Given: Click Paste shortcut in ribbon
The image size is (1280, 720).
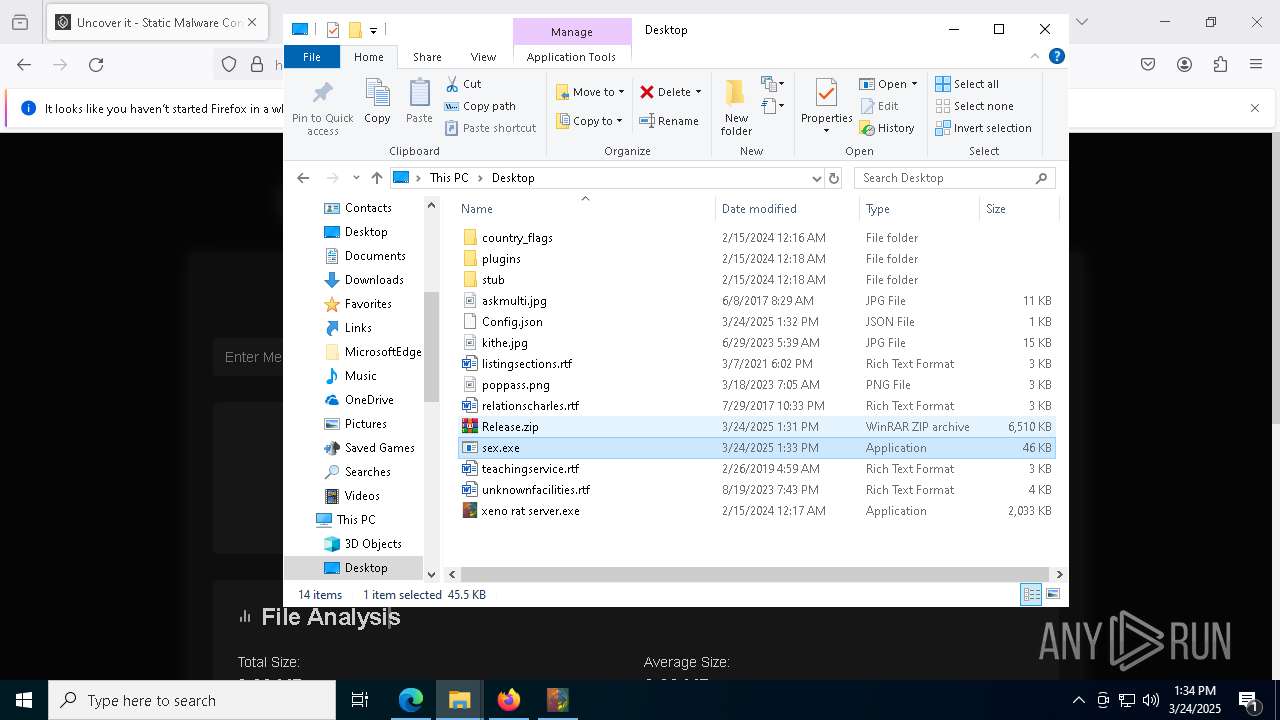Looking at the screenshot, I should coord(490,128).
